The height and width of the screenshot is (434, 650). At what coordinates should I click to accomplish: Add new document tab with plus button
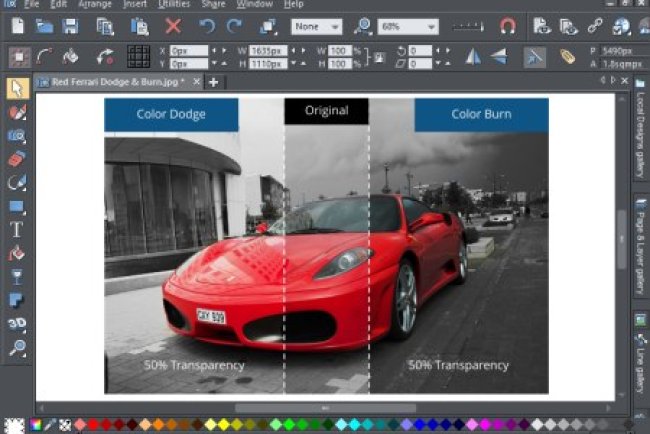coord(213,82)
